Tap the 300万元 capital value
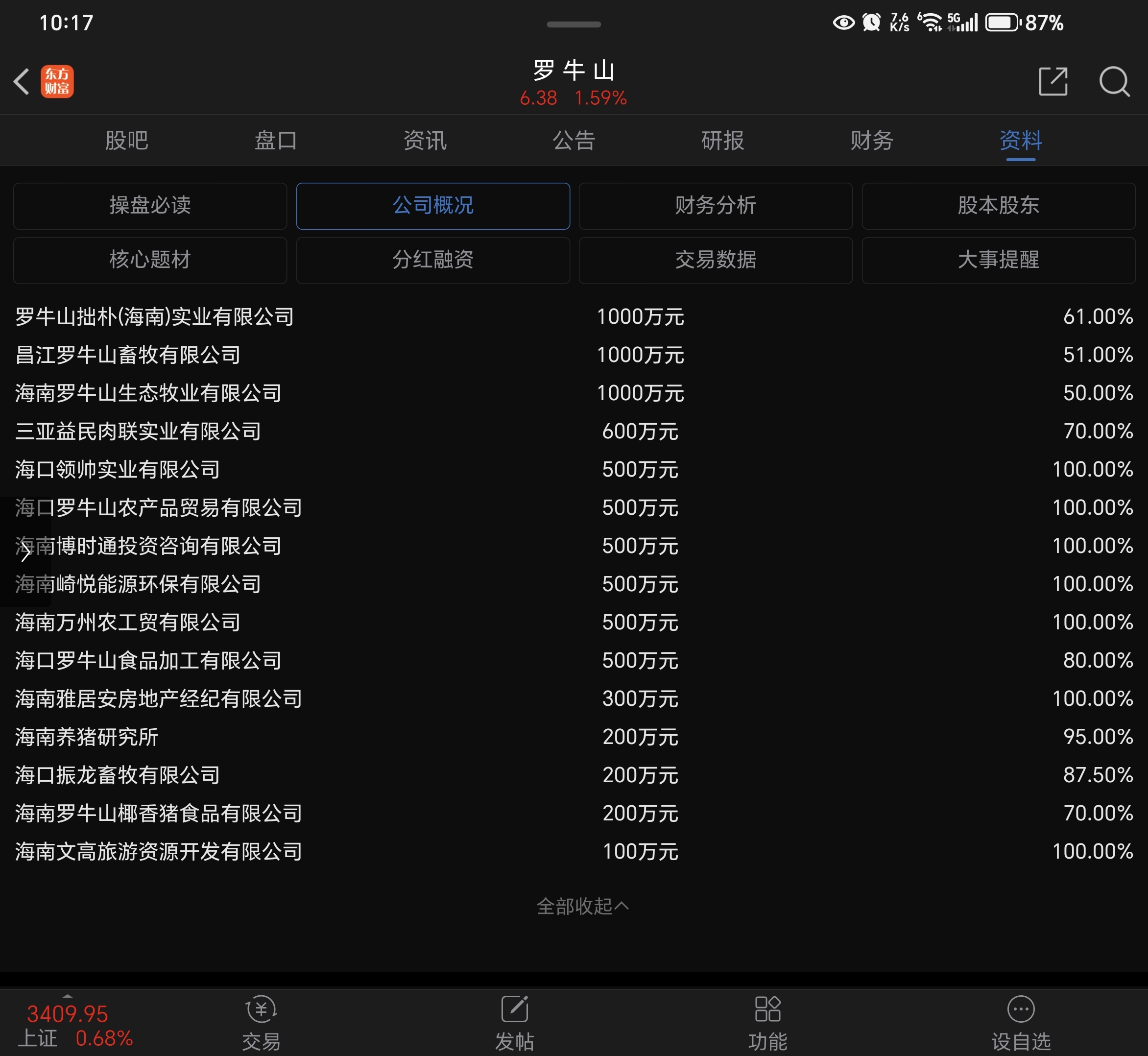 tap(640, 699)
